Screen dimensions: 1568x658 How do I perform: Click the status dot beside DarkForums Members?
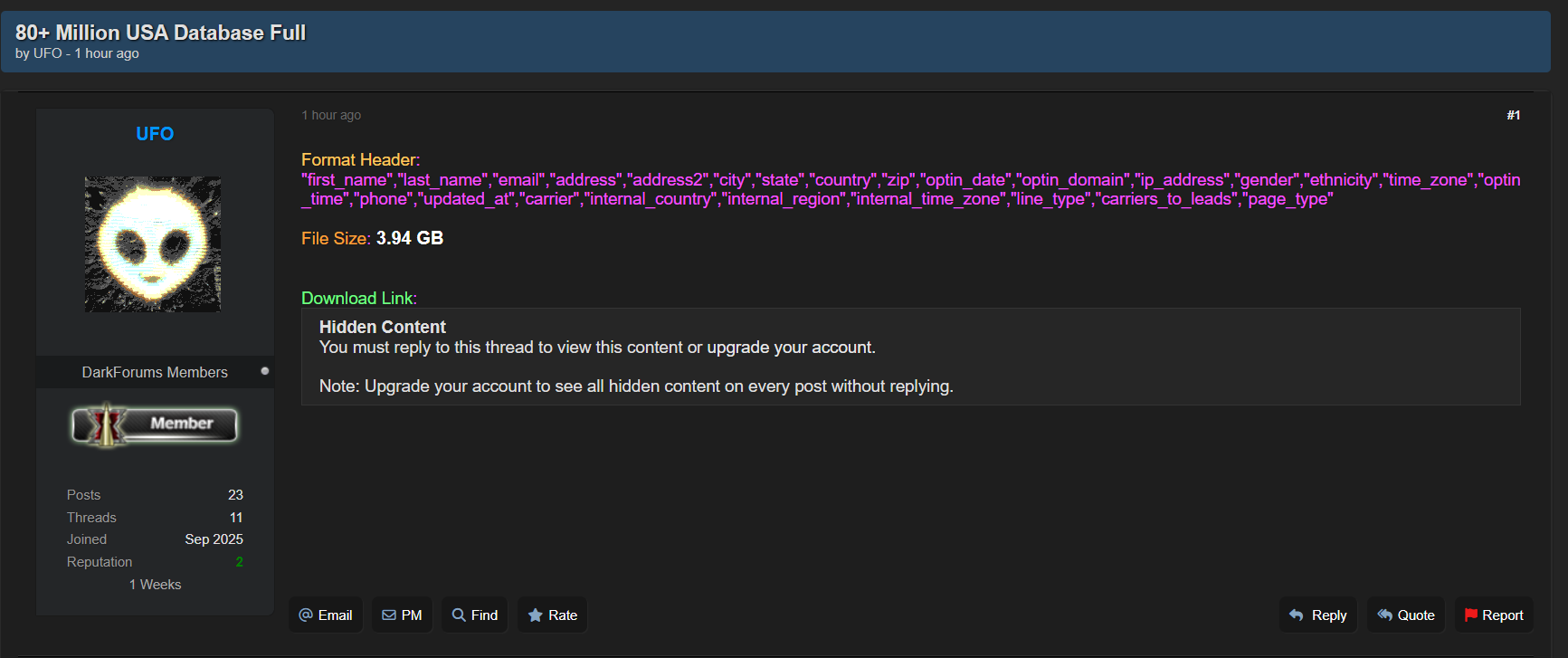tap(265, 371)
